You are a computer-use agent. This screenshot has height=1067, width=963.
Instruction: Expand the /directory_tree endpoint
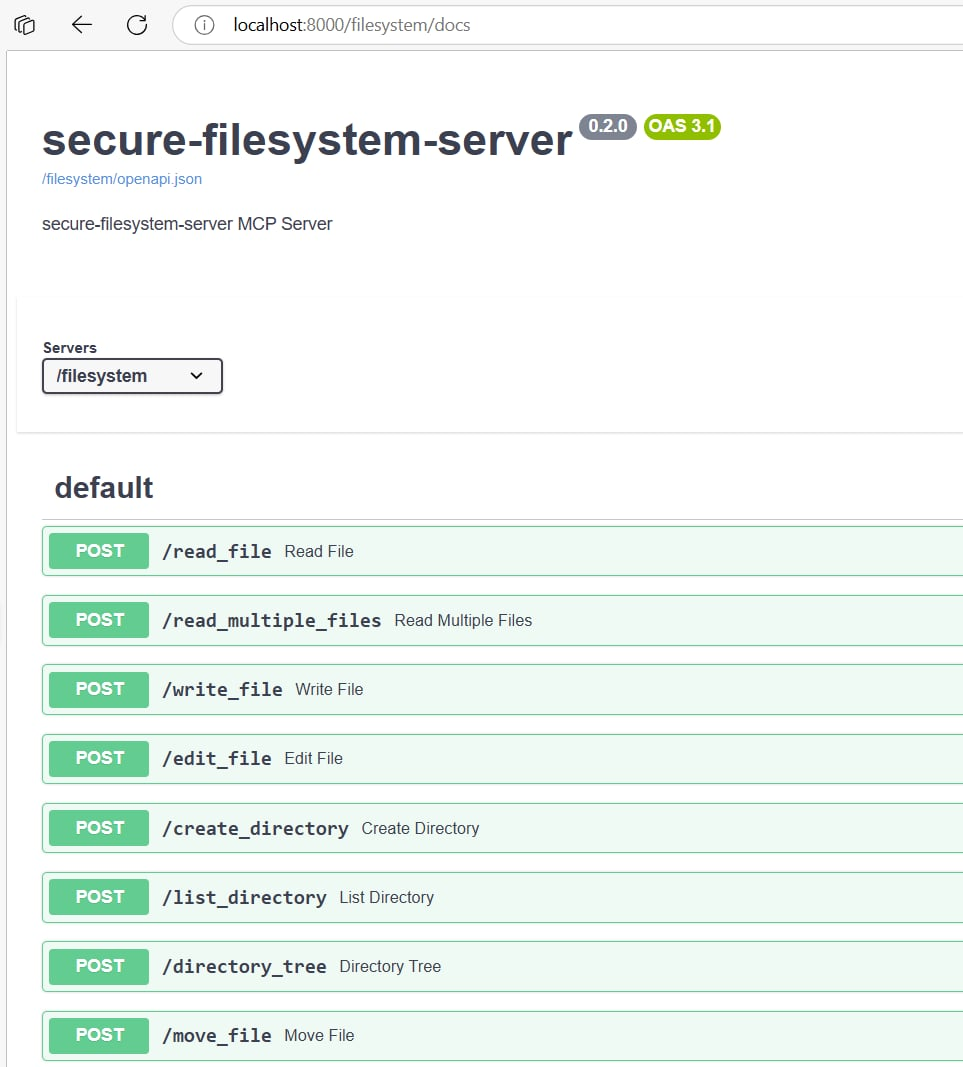pos(500,966)
